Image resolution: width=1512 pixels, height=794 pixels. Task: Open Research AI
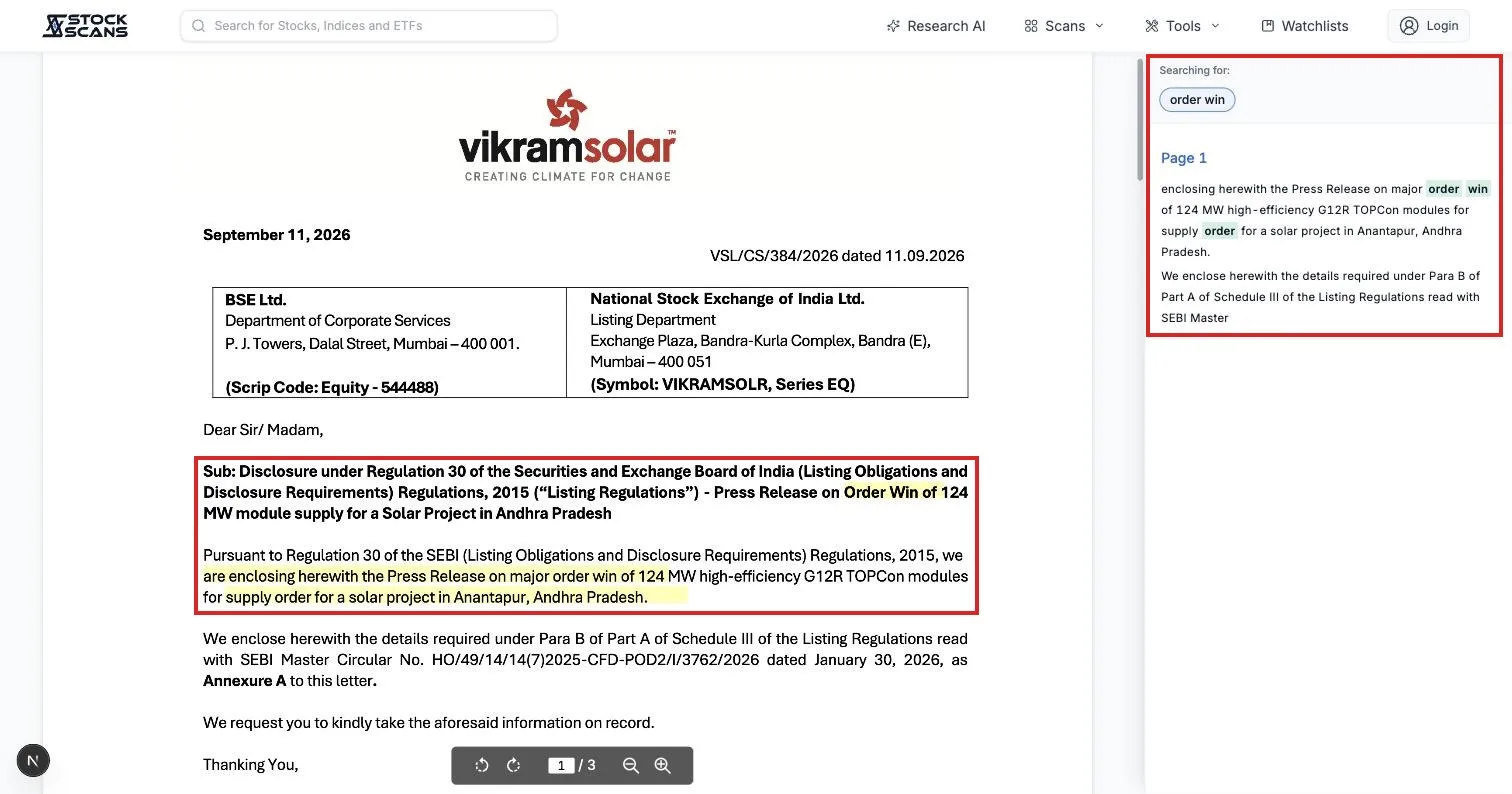(x=936, y=26)
